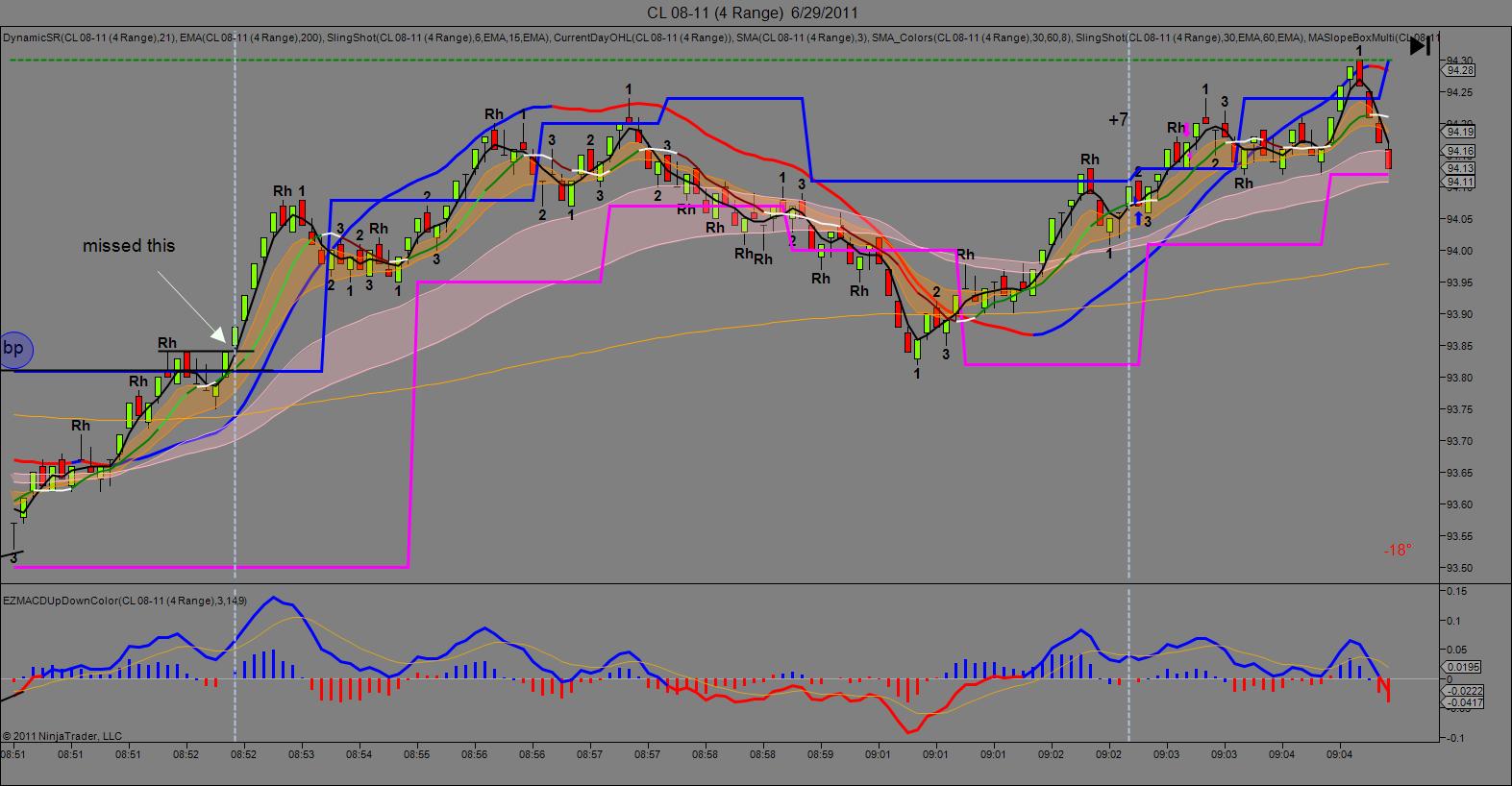Click the 94.05 price axis label
Viewport: 1512px width, 786px height.
1459,219
